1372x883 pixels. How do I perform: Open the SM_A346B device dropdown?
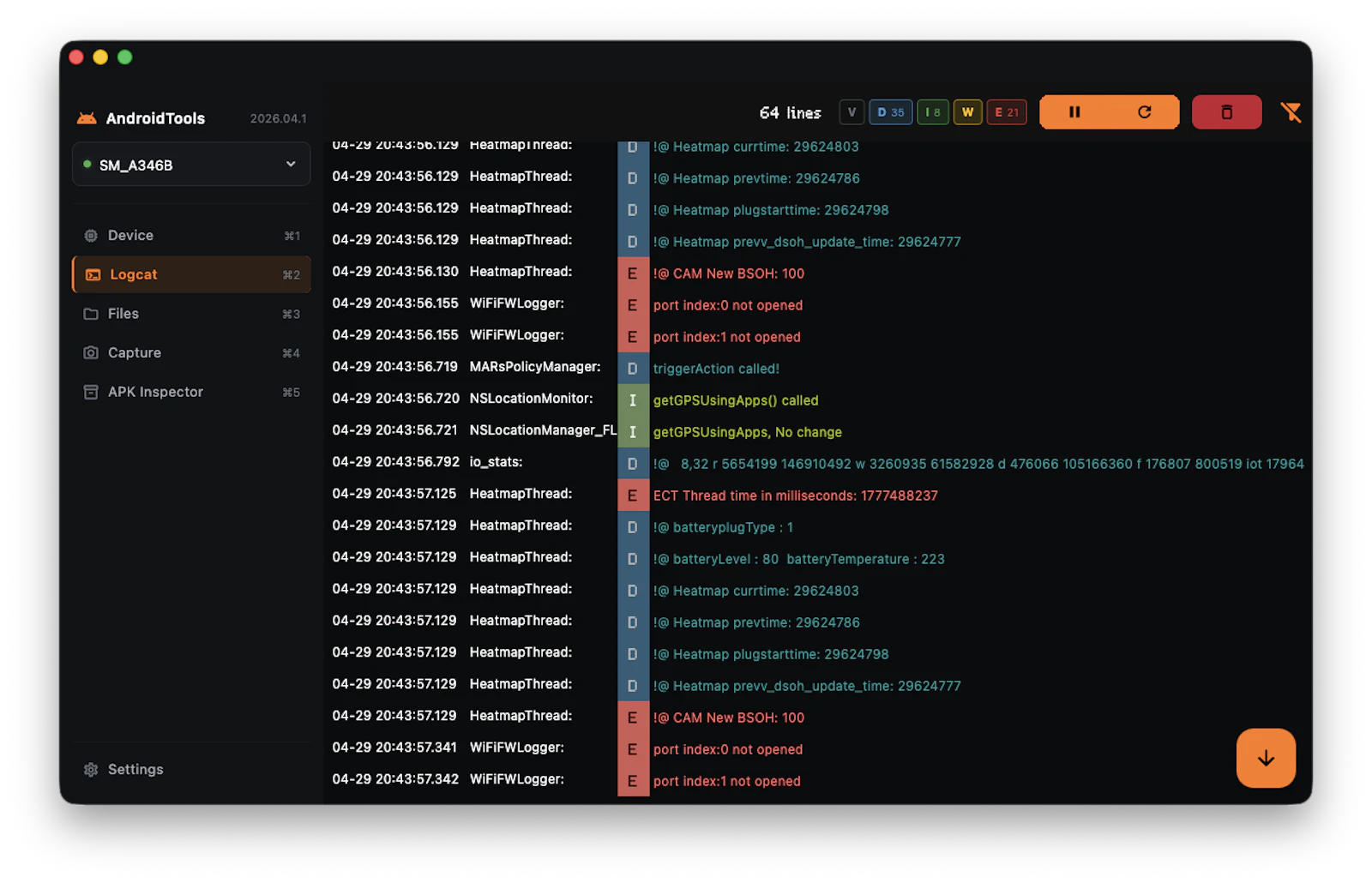[191, 165]
